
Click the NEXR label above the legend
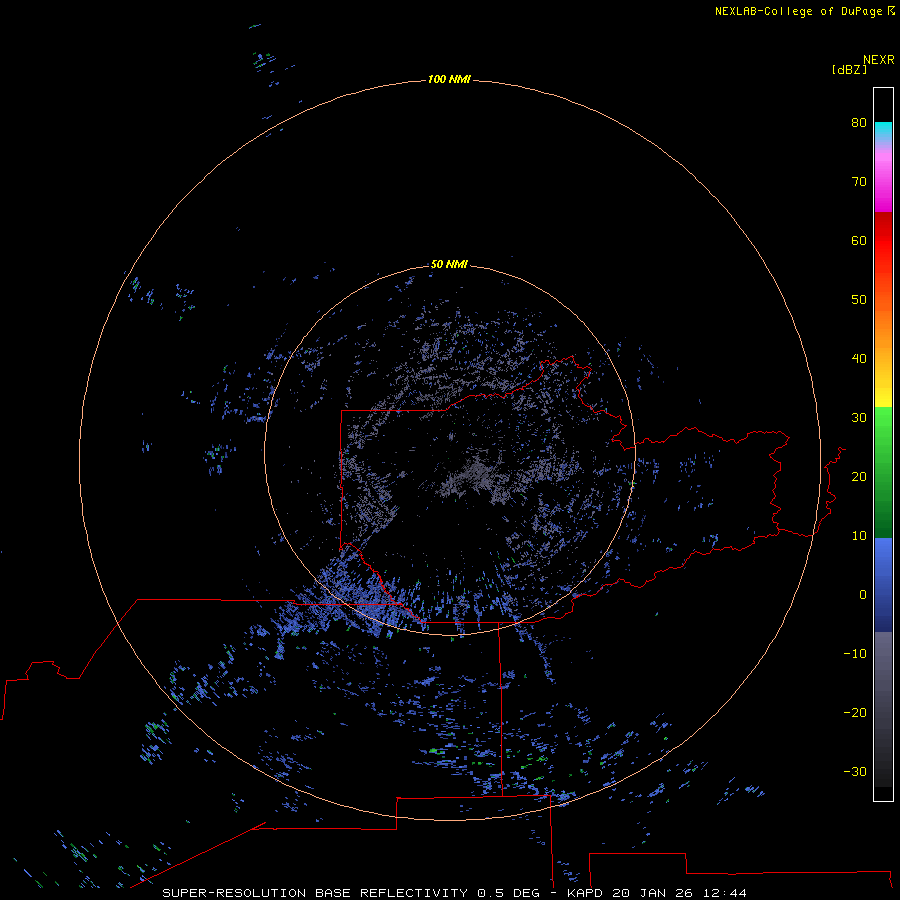878,60
